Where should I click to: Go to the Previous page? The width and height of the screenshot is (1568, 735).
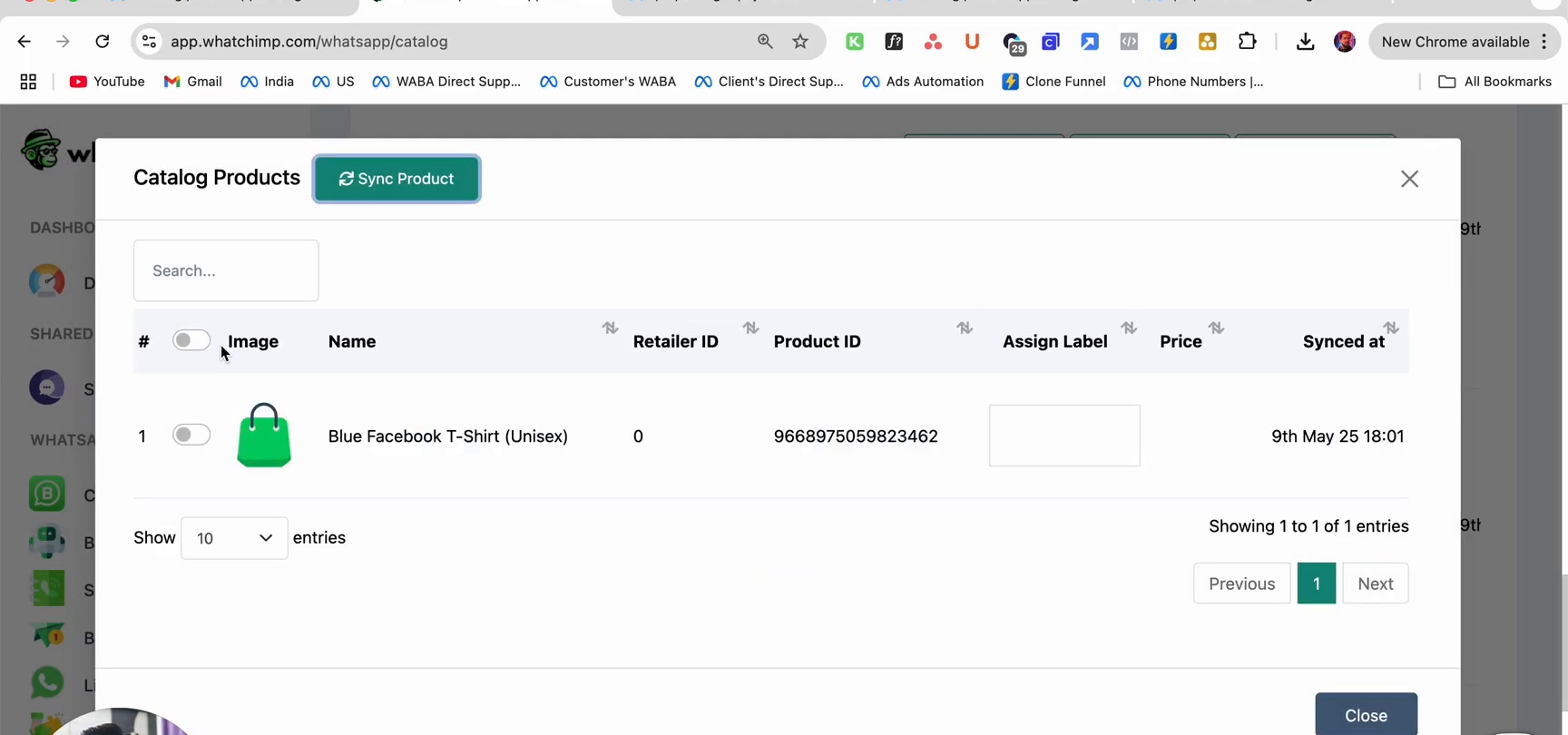coord(1241,583)
